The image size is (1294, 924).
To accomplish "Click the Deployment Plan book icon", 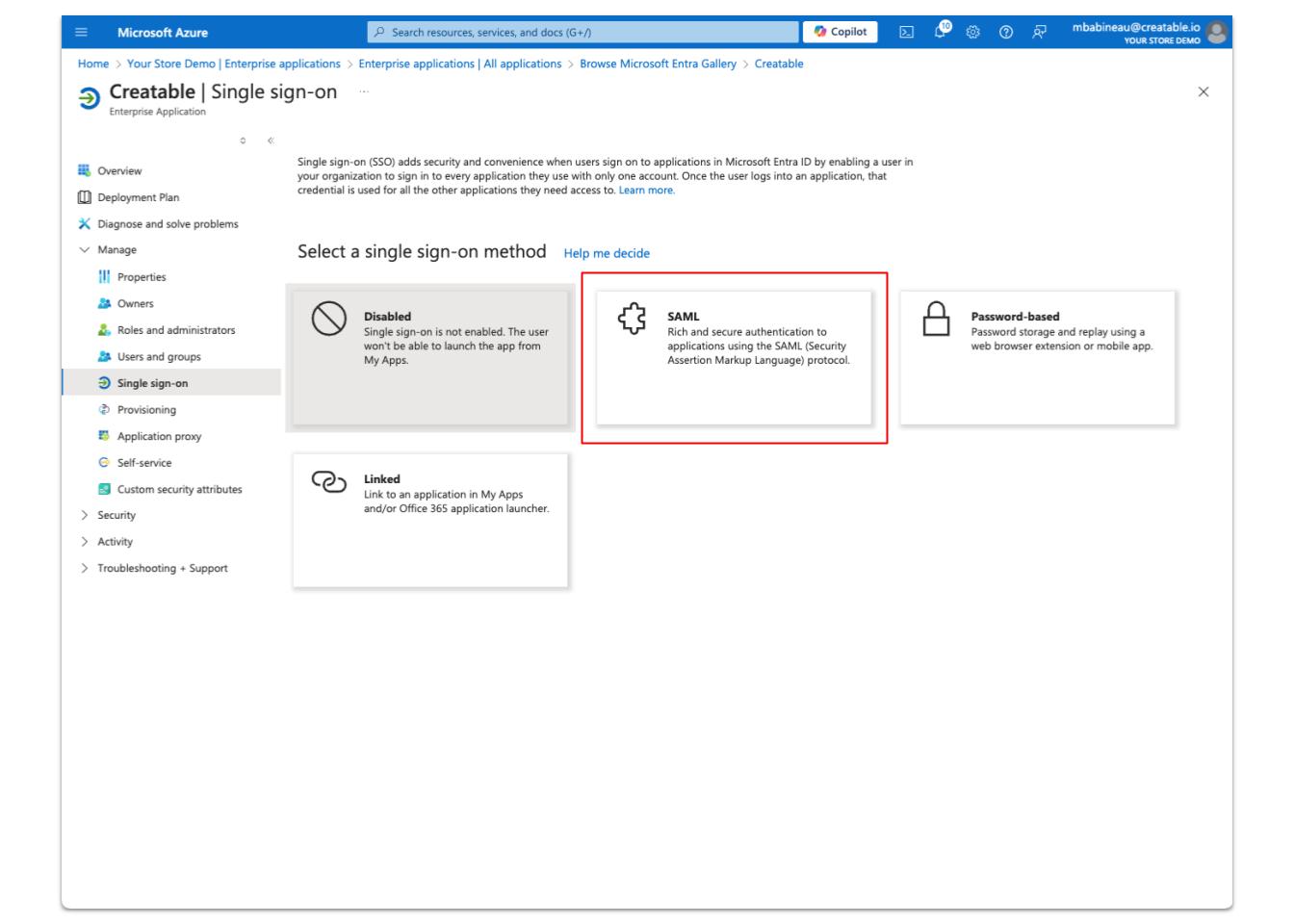I will (x=84, y=197).
